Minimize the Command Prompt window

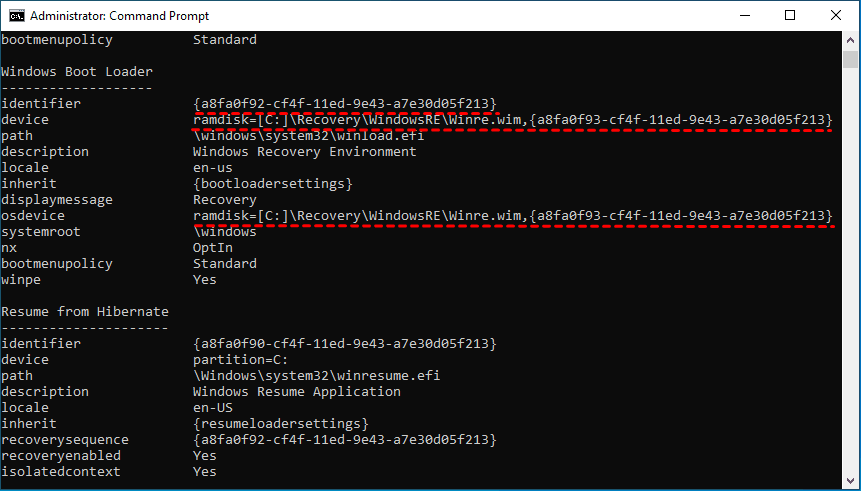[743, 16]
